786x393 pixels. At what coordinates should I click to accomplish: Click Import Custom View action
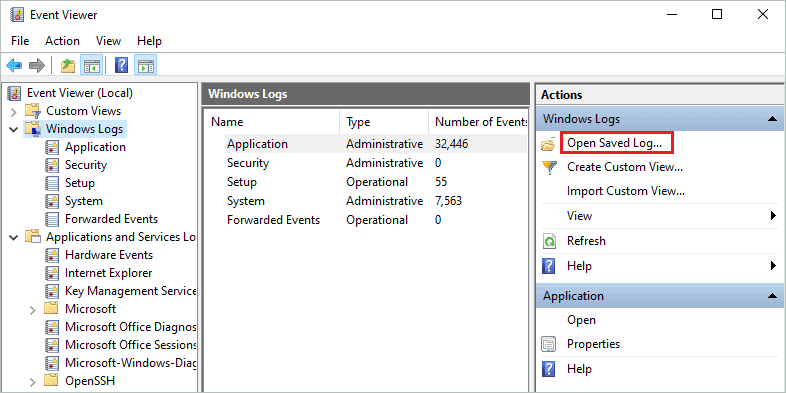(x=626, y=191)
